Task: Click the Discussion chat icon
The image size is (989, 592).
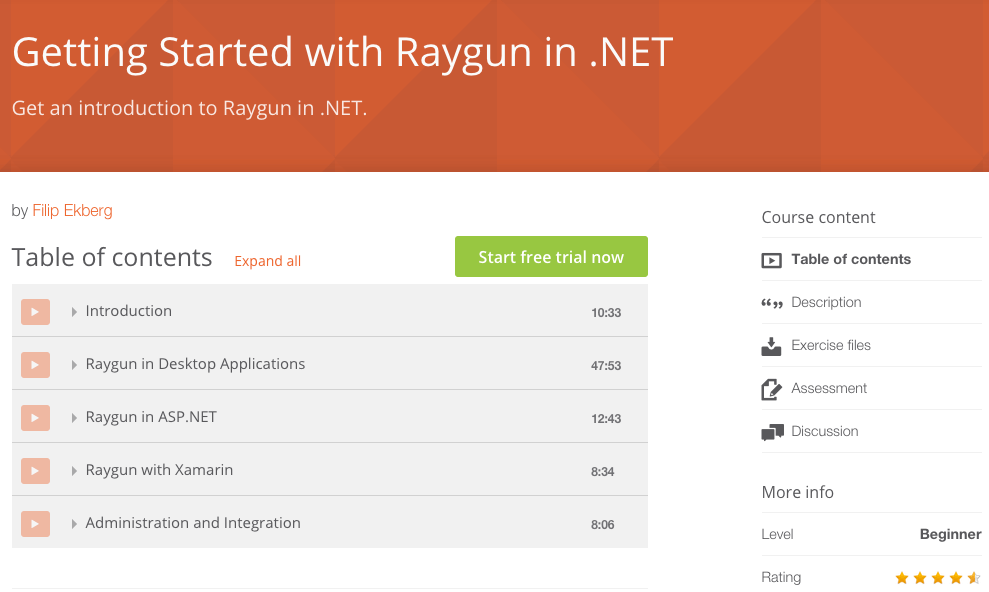Action: [x=772, y=432]
